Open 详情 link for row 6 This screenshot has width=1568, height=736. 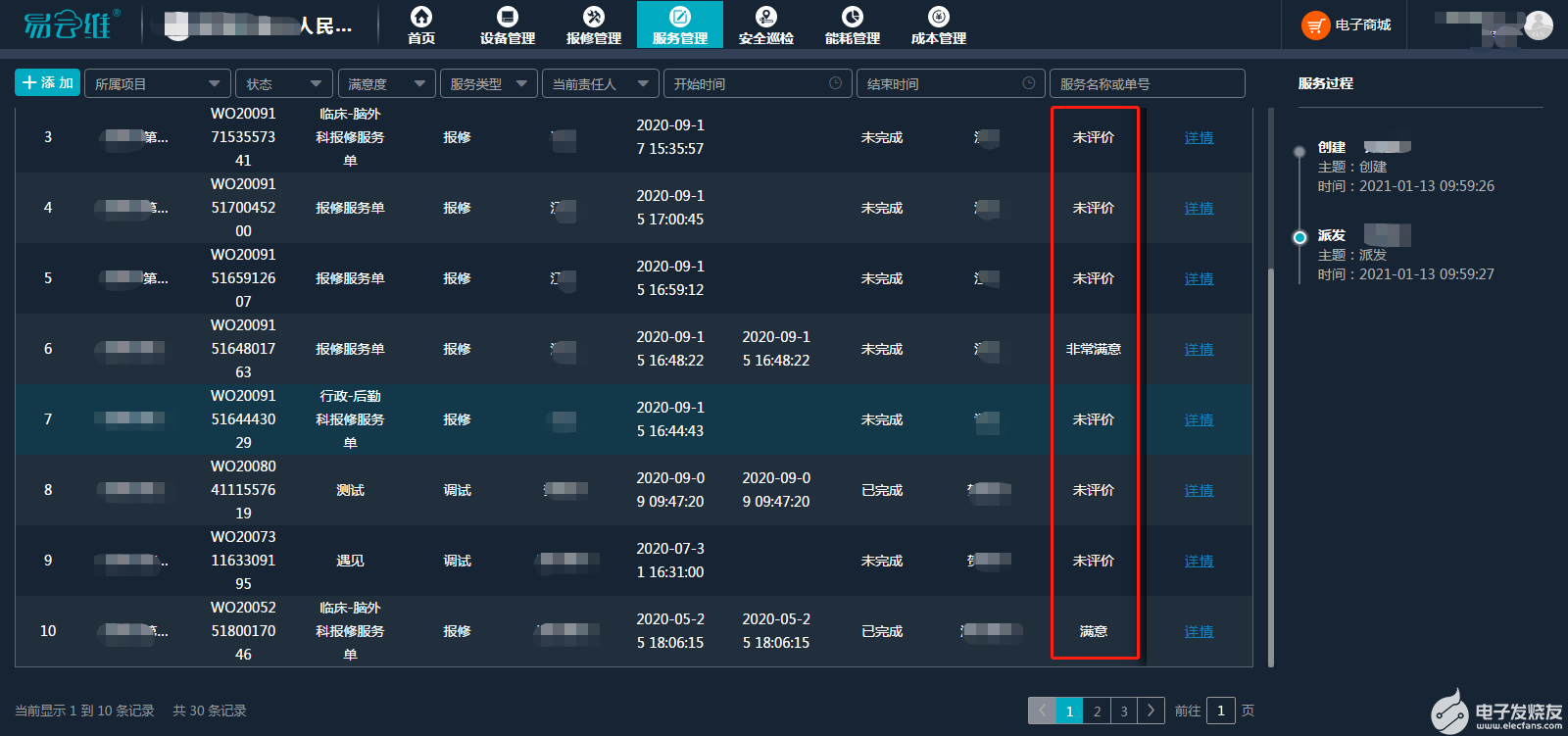coord(1199,349)
